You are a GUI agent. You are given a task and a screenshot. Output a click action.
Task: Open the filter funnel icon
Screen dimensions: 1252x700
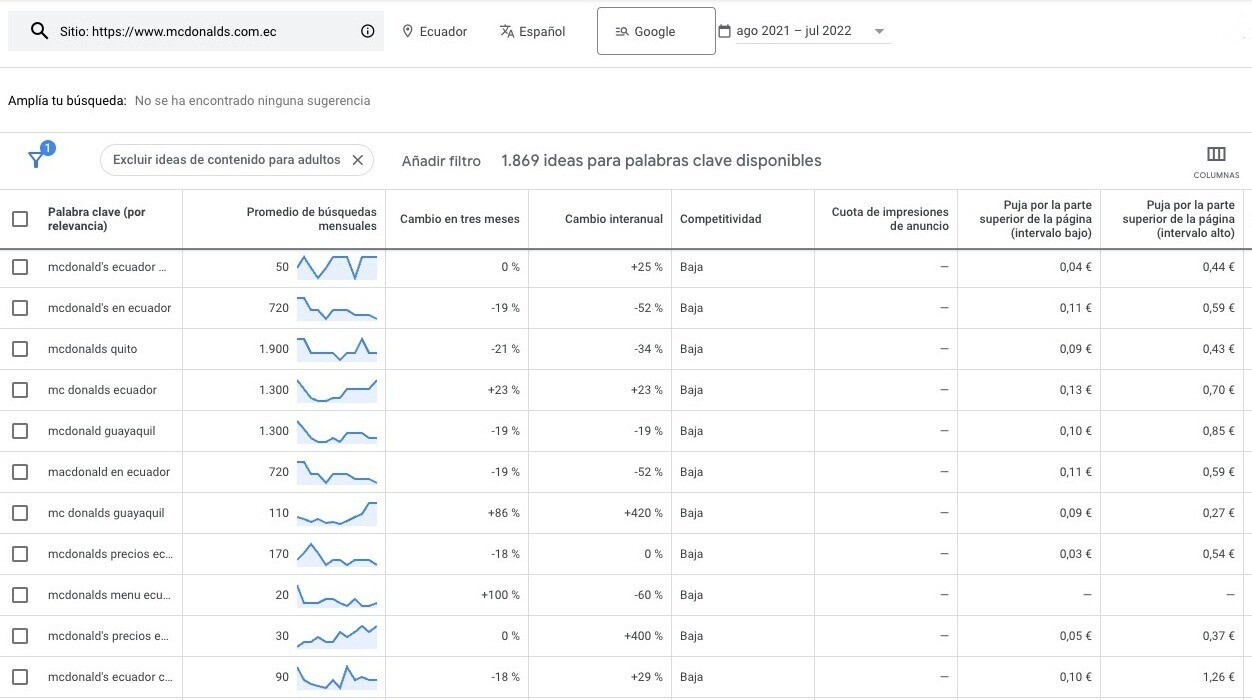click(37, 159)
